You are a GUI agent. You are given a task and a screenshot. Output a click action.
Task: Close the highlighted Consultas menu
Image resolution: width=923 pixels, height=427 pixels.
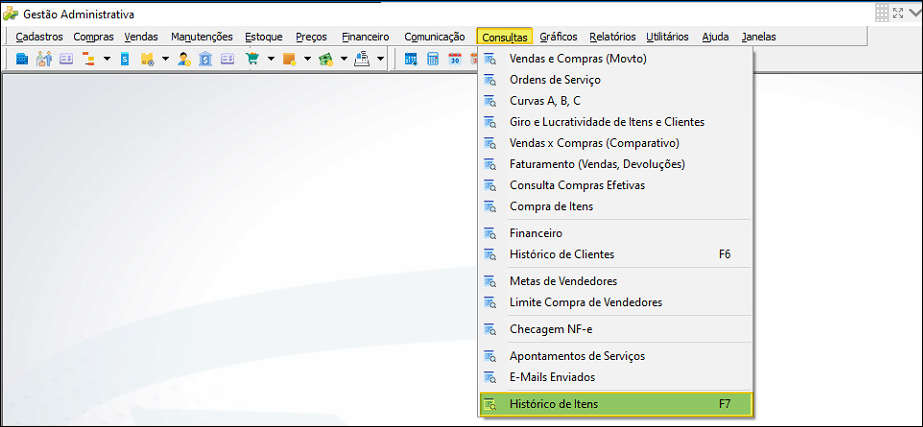click(504, 37)
